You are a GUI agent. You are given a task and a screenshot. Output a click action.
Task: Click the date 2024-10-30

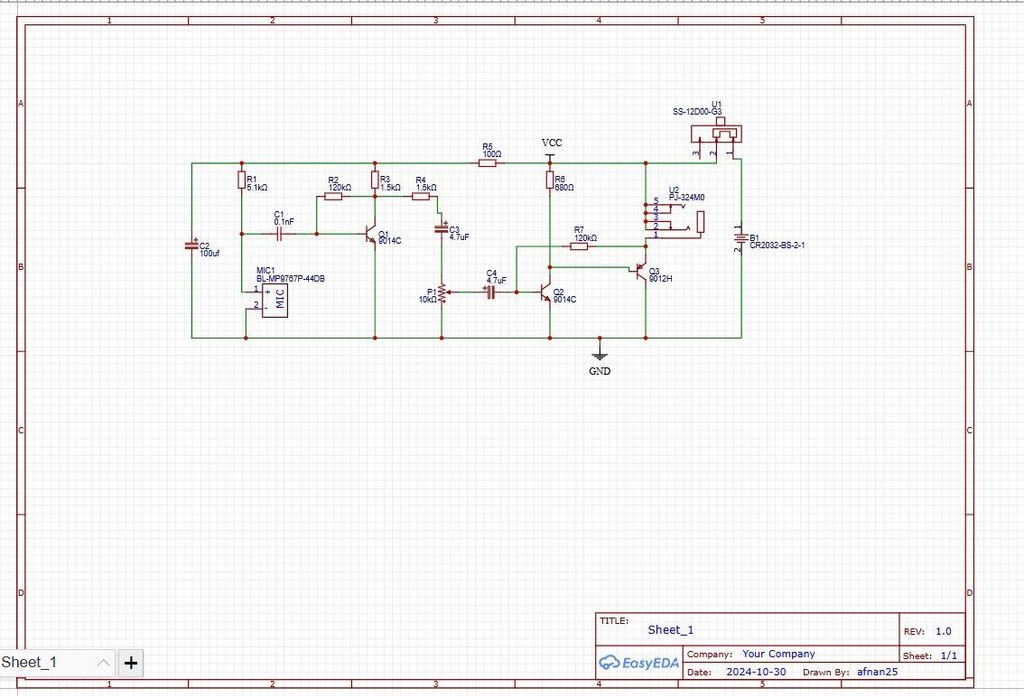pos(756,672)
